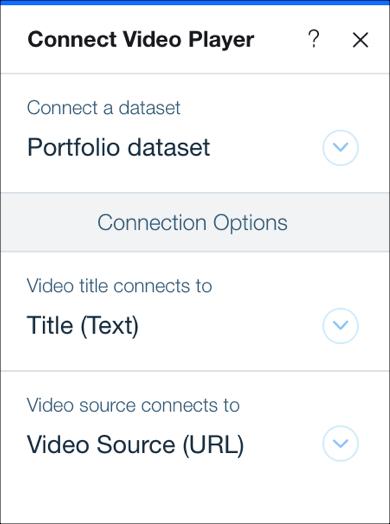Click the 'Video source connects to' label
390x524 pixels.
pyautogui.click(x=133, y=405)
